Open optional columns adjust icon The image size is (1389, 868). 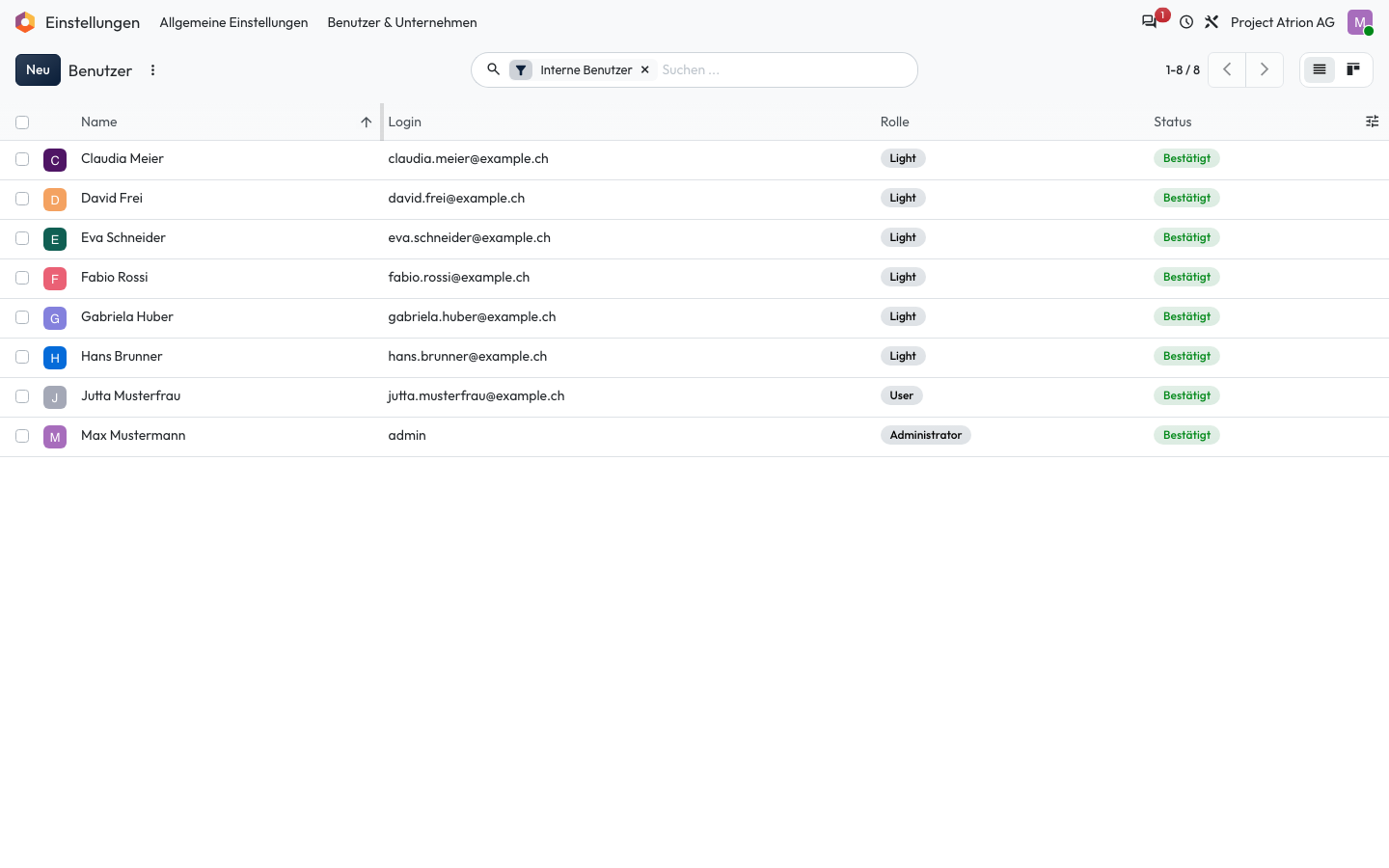pos(1372,122)
